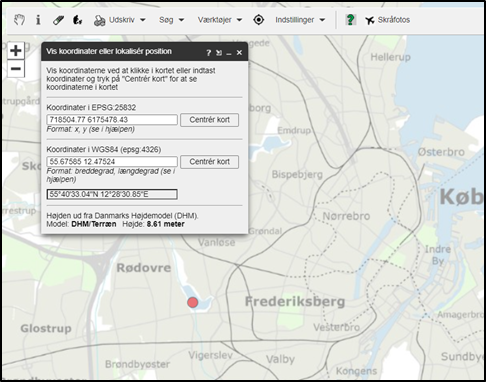Screen dimensions: 486x382
Task: Open the green question mark help
Action: (350, 20)
